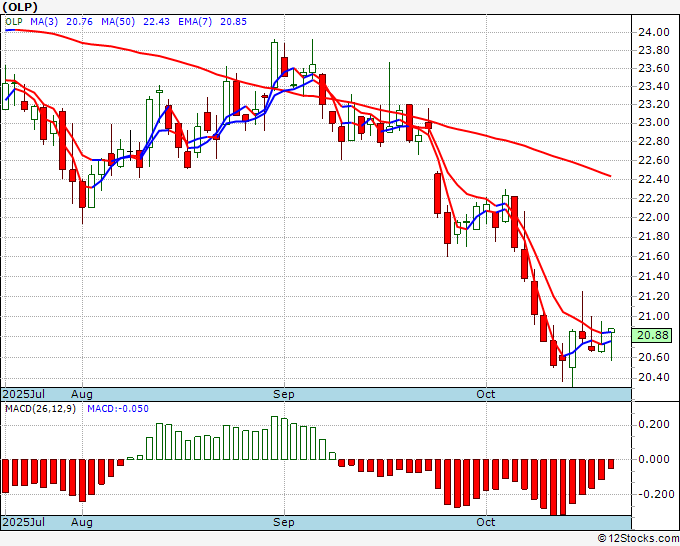Click the Oct marker on price timeline
Screen dimensions: 680x546
486,394
